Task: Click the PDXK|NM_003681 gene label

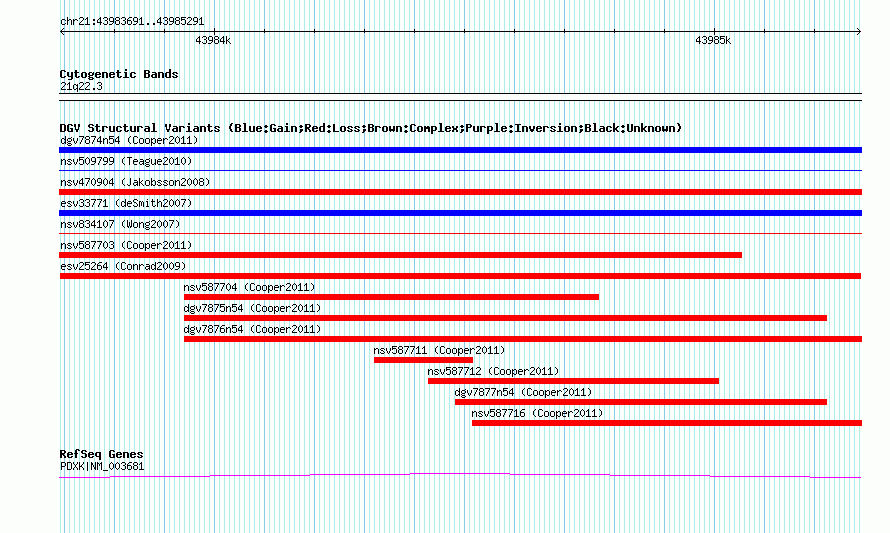Action: pos(102,467)
